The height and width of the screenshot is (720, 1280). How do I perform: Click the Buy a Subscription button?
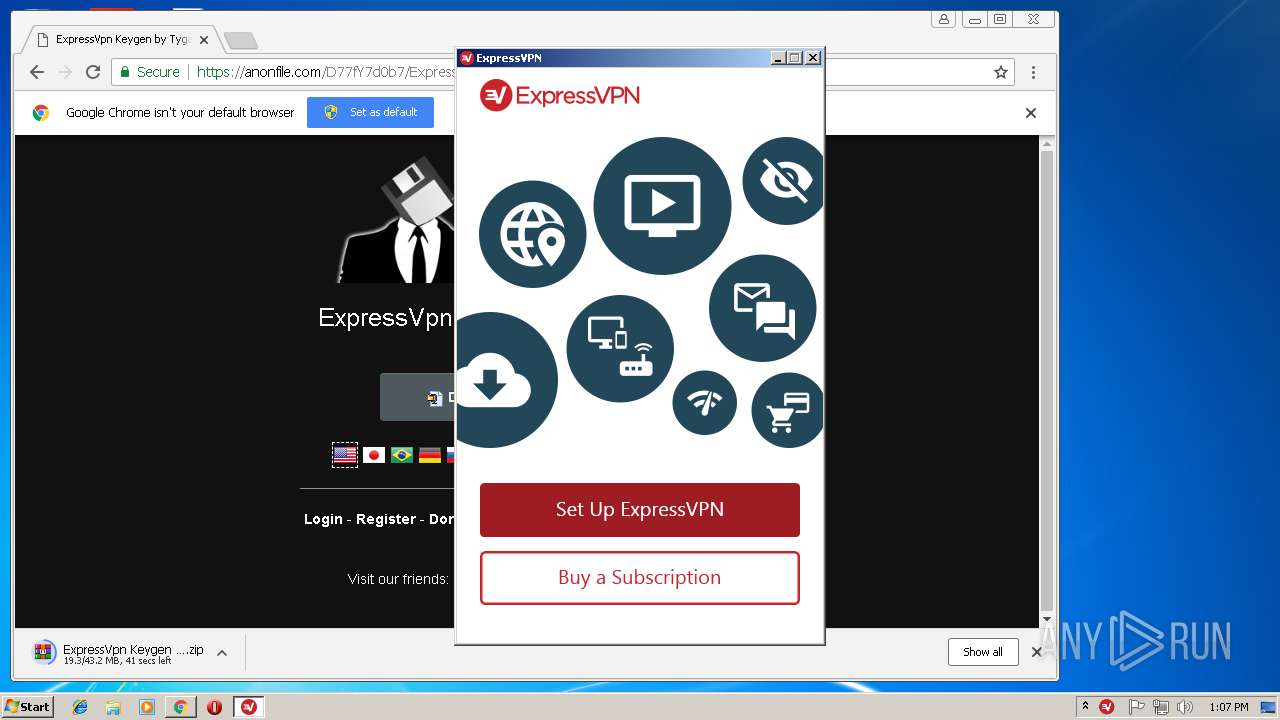point(640,578)
